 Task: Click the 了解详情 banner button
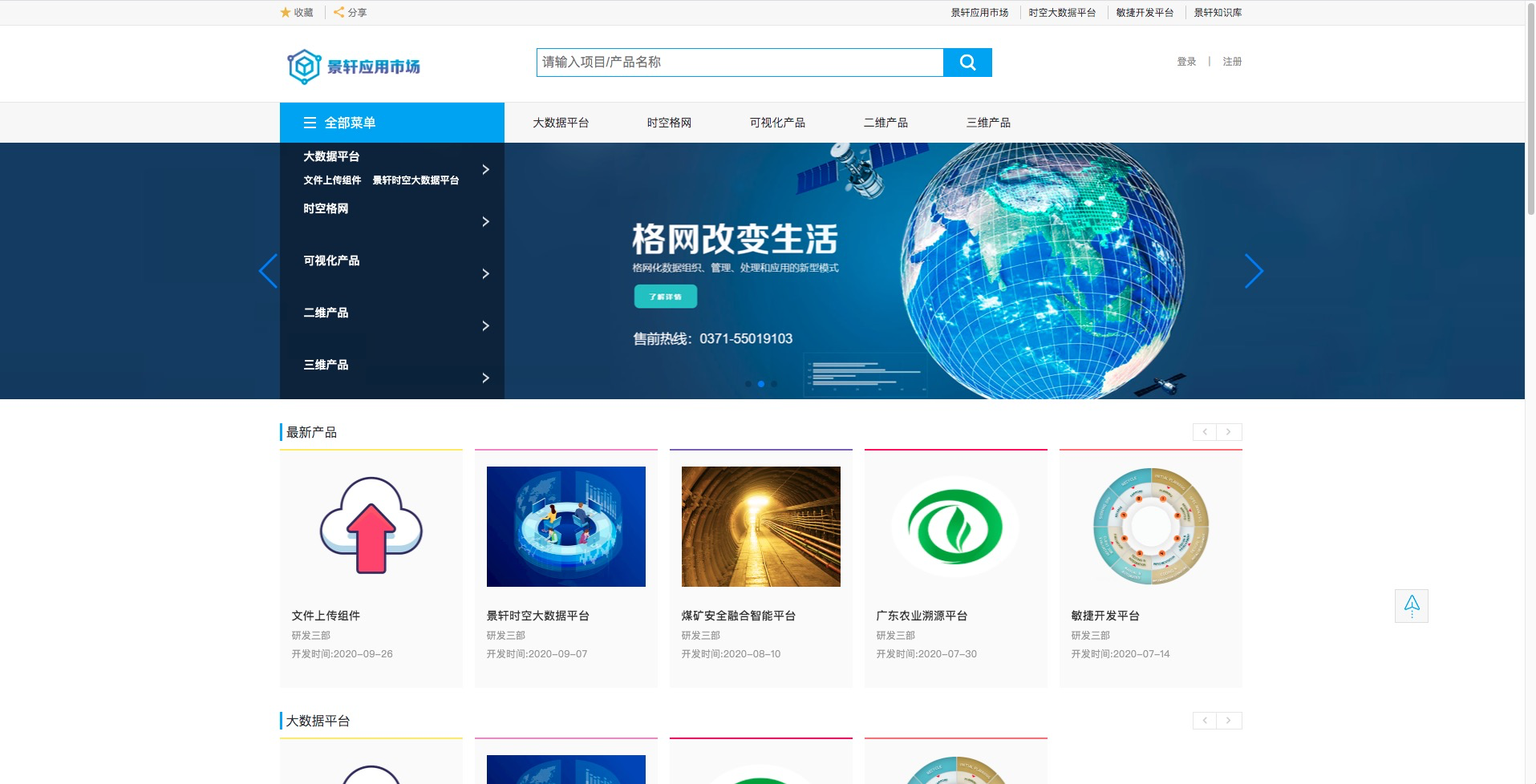pos(666,297)
